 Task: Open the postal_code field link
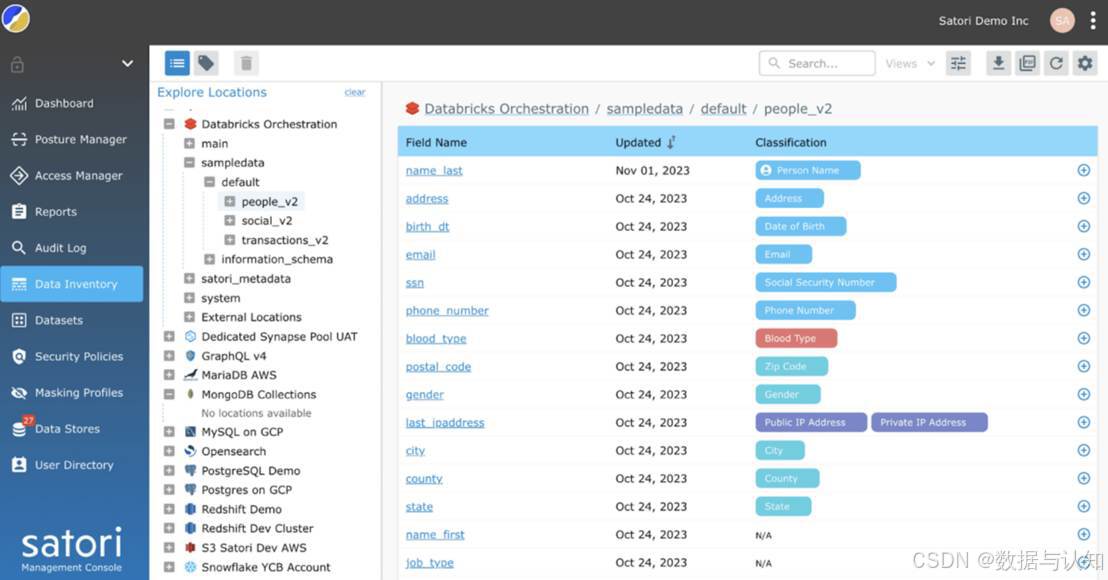438,367
